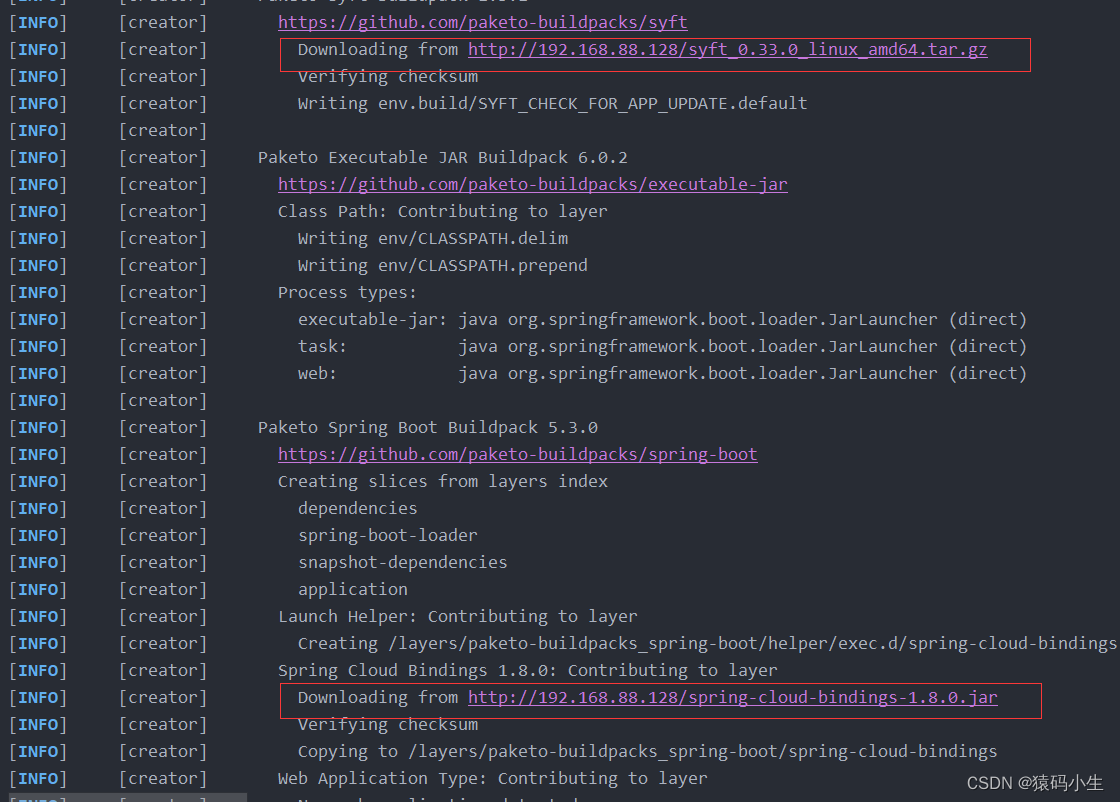Select the 'Spring Cloud Bindings 1.8.0' layer line
Image resolution: width=1120 pixels, height=802 pixels.
coord(526,669)
